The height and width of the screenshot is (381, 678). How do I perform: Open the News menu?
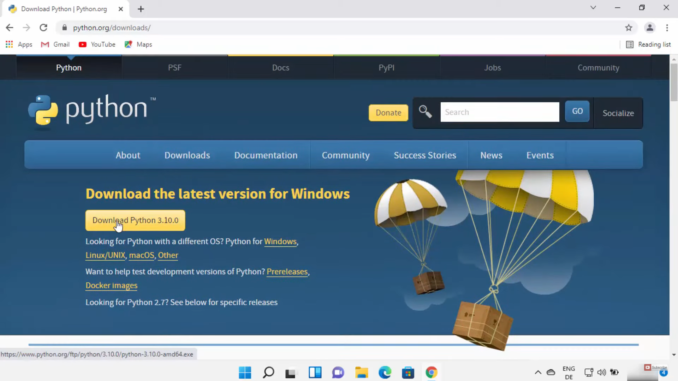coord(491,155)
